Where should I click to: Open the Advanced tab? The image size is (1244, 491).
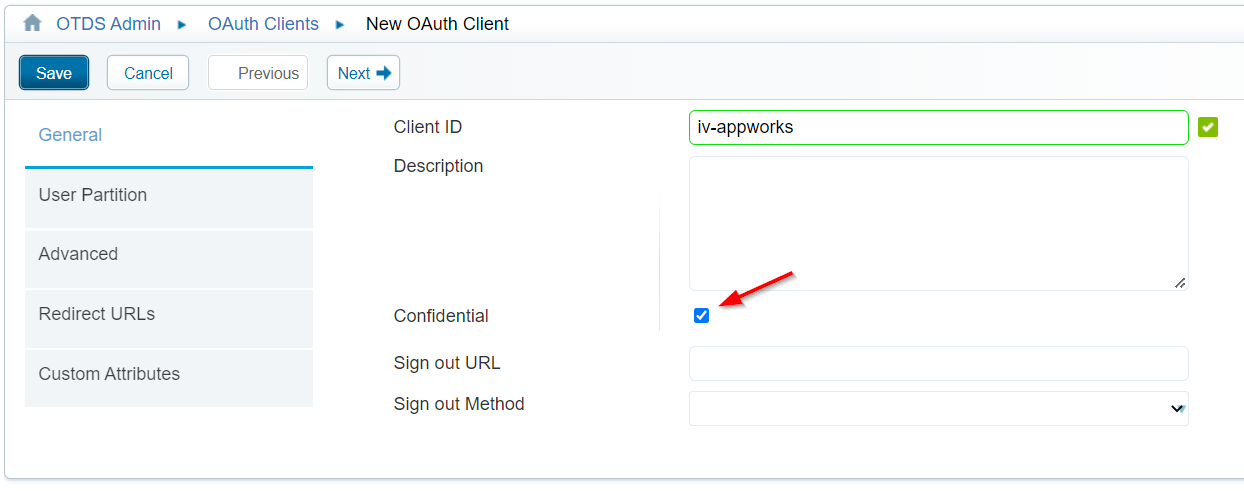[x=168, y=255]
